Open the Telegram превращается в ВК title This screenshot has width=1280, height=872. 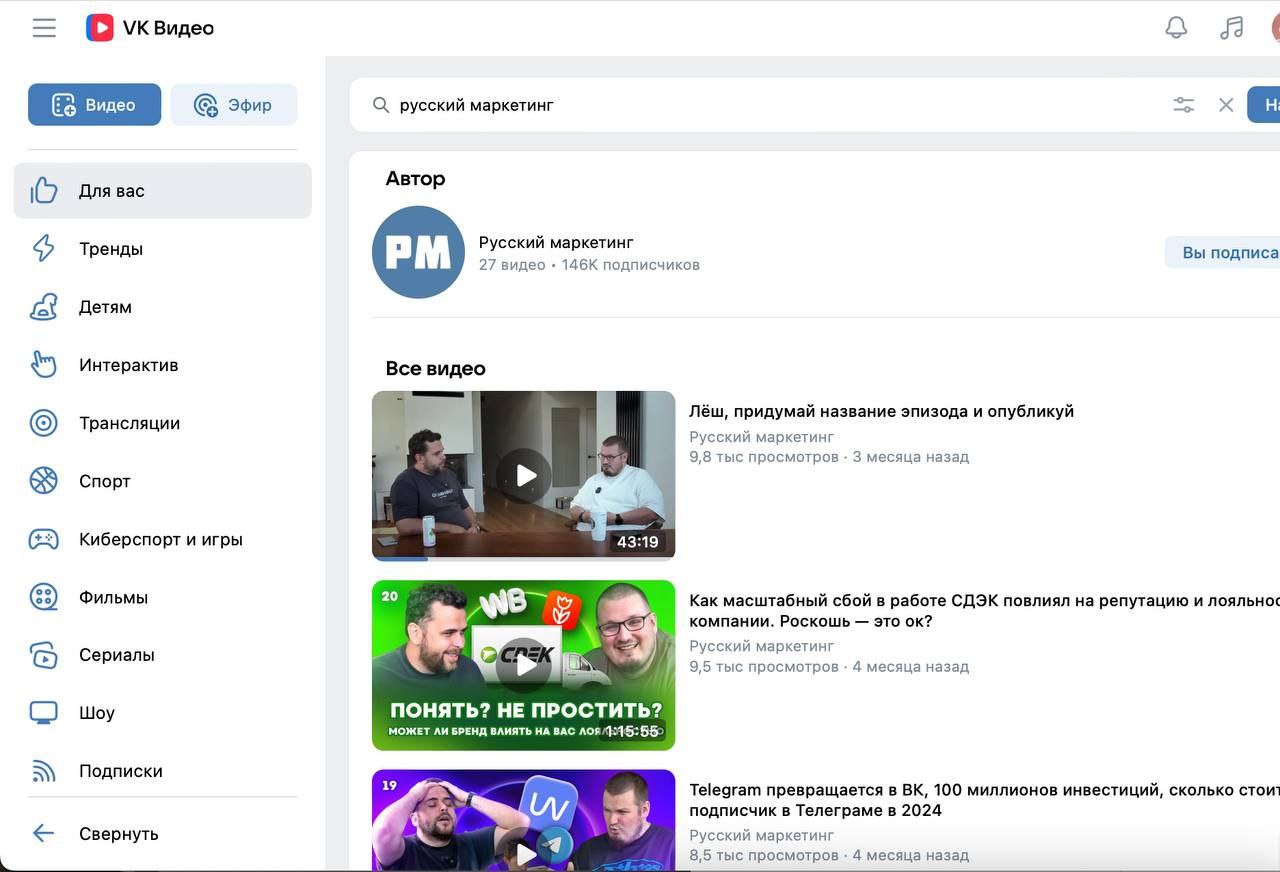[x=984, y=800]
